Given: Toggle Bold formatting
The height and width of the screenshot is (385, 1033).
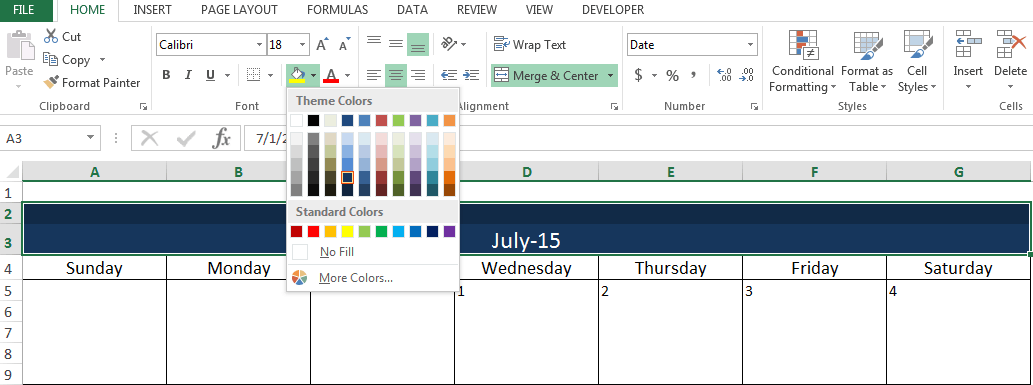Looking at the screenshot, I should coord(166,75).
